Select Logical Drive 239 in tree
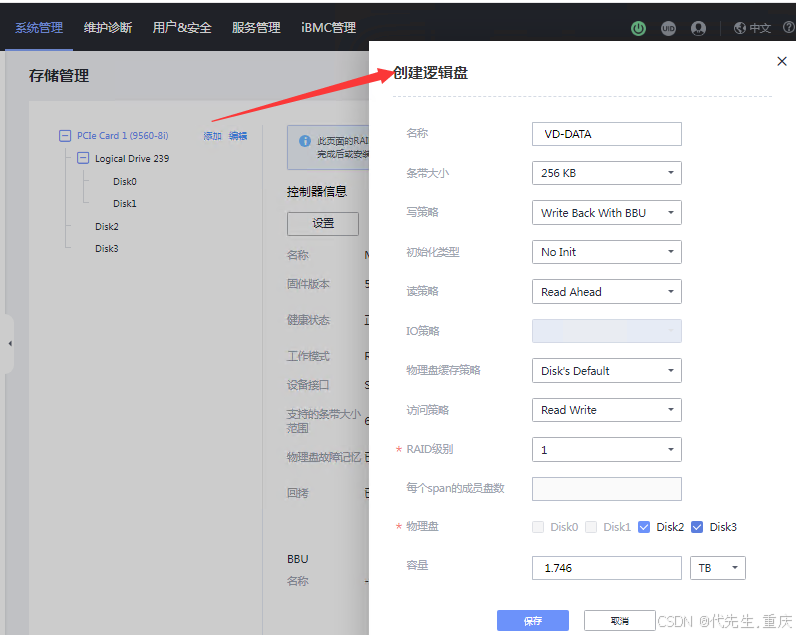The width and height of the screenshot is (796, 635). click(132, 158)
